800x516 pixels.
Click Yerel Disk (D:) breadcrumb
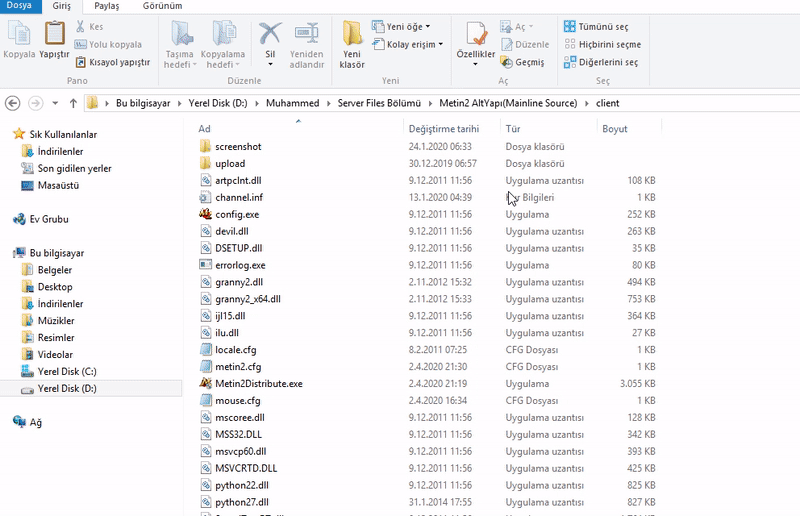coord(218,103)
